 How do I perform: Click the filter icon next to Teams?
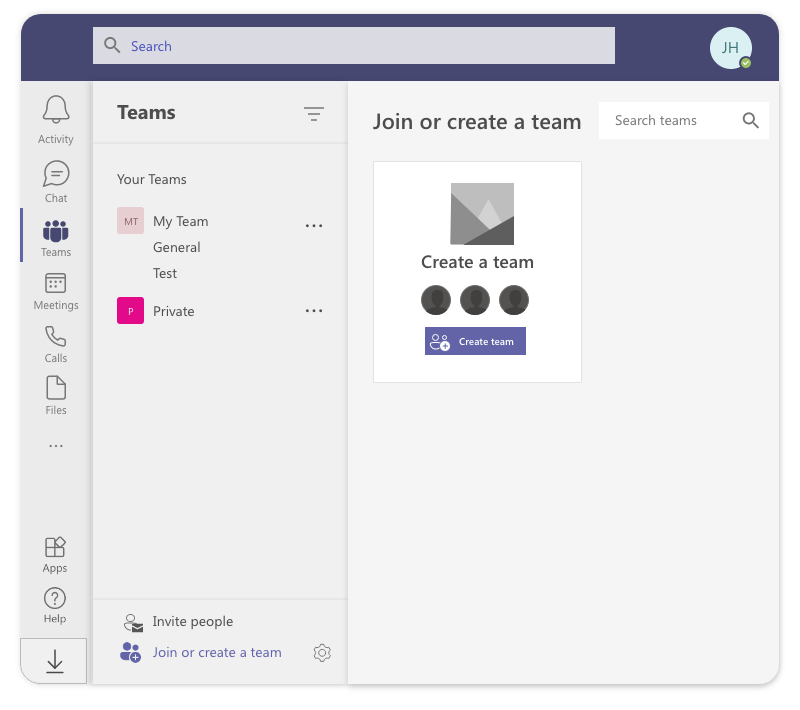click(314, 114)
